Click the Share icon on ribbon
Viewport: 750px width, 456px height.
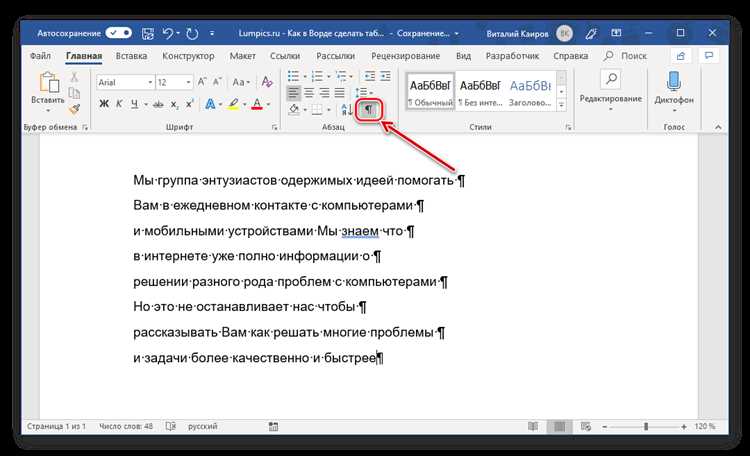[681, 56]
